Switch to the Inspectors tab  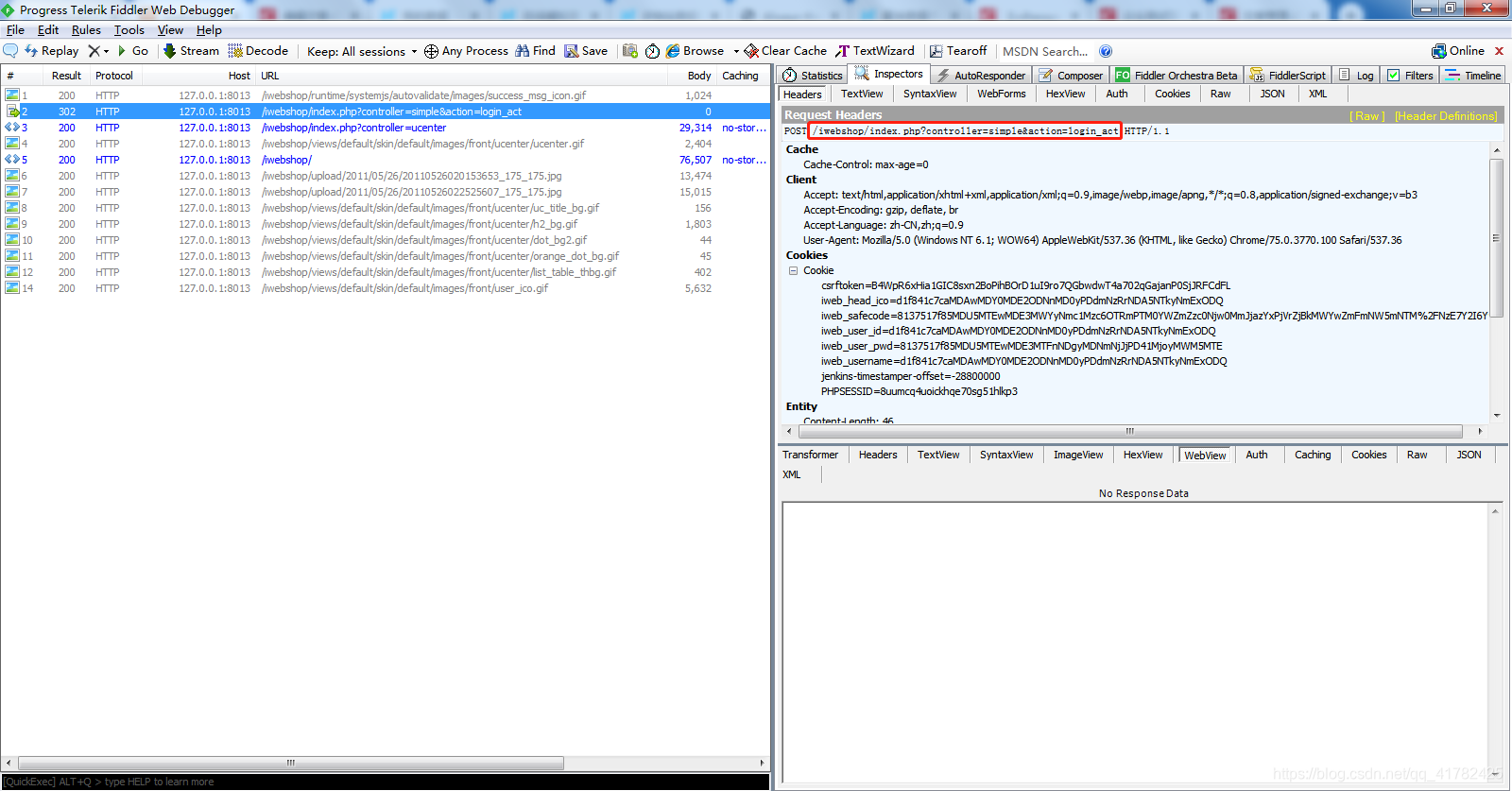click(889, 74)
